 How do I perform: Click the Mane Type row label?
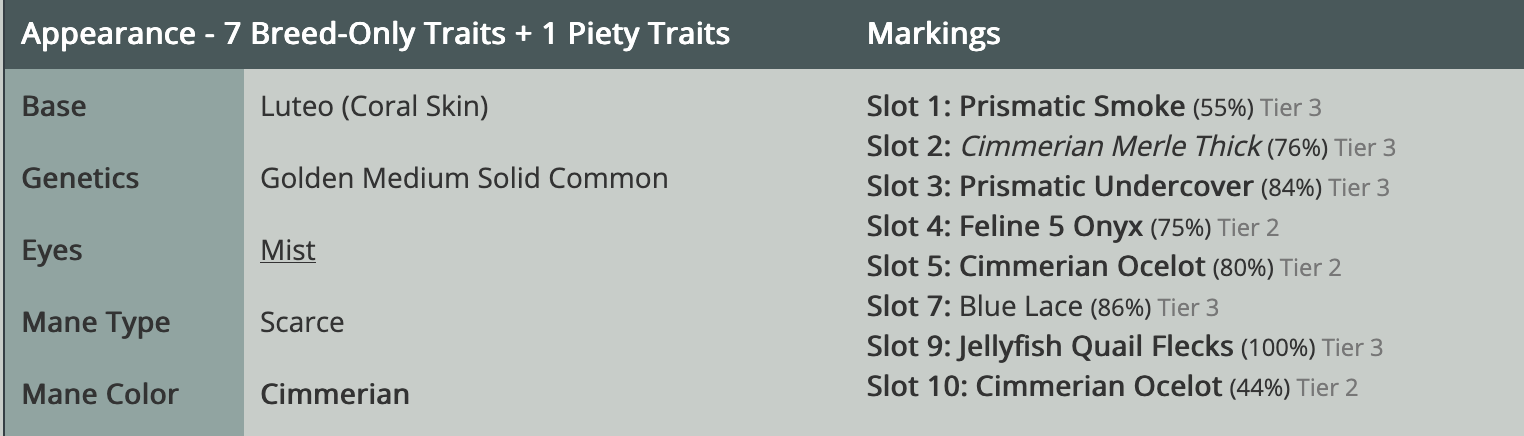pyautogui.click(x=96, y=322)
